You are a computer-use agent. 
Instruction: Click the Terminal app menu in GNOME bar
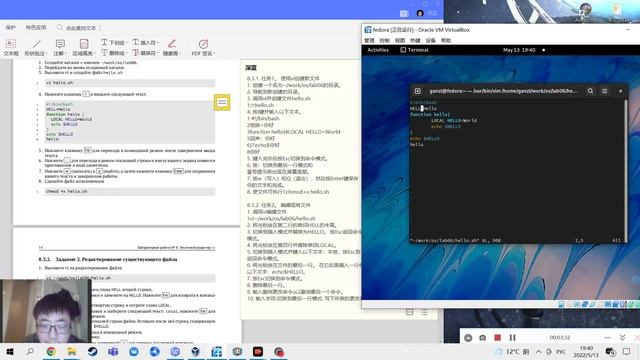pyautogui.click(x=414, y=50)
